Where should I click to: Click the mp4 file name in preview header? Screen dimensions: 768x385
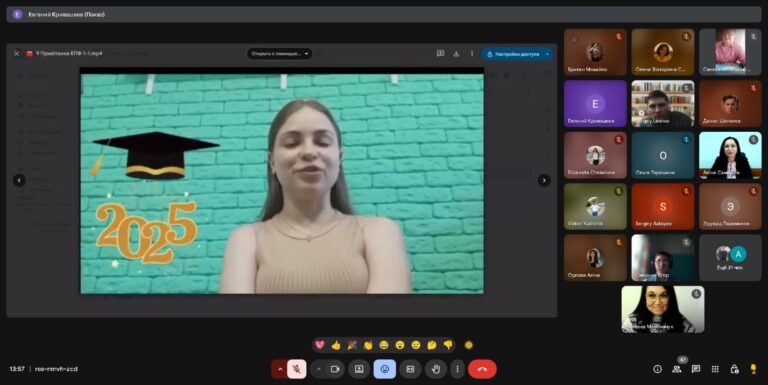click(x=69, y=53)
